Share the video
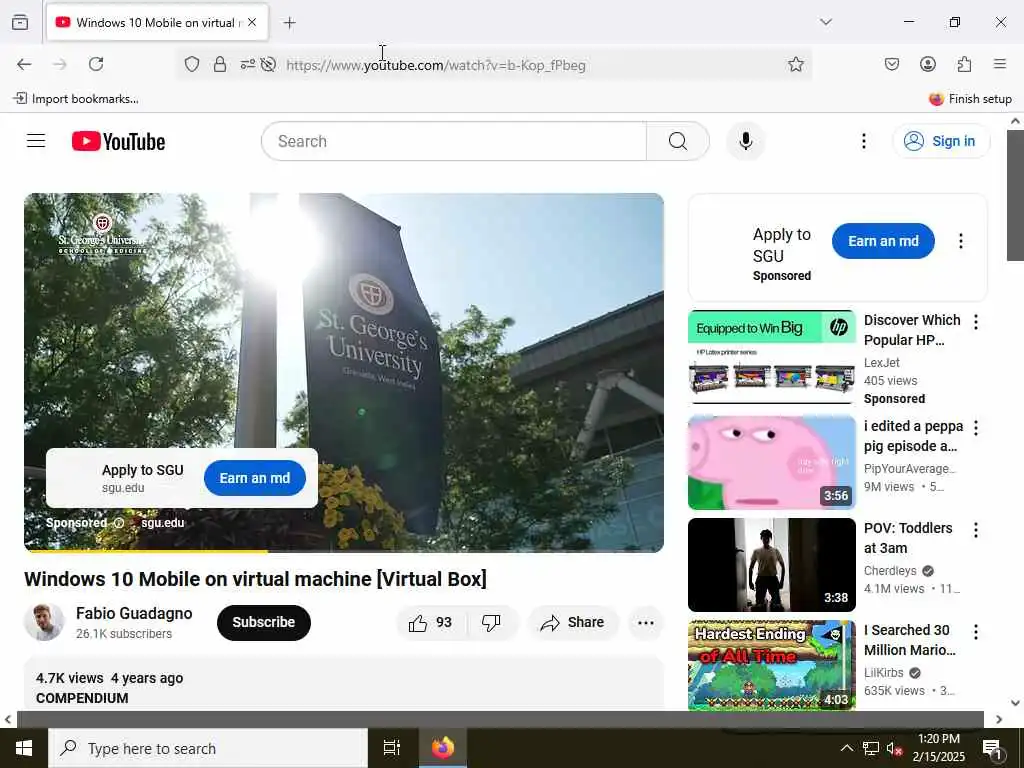This screenshot has height=768, width=1024. [x=572, y=622]
